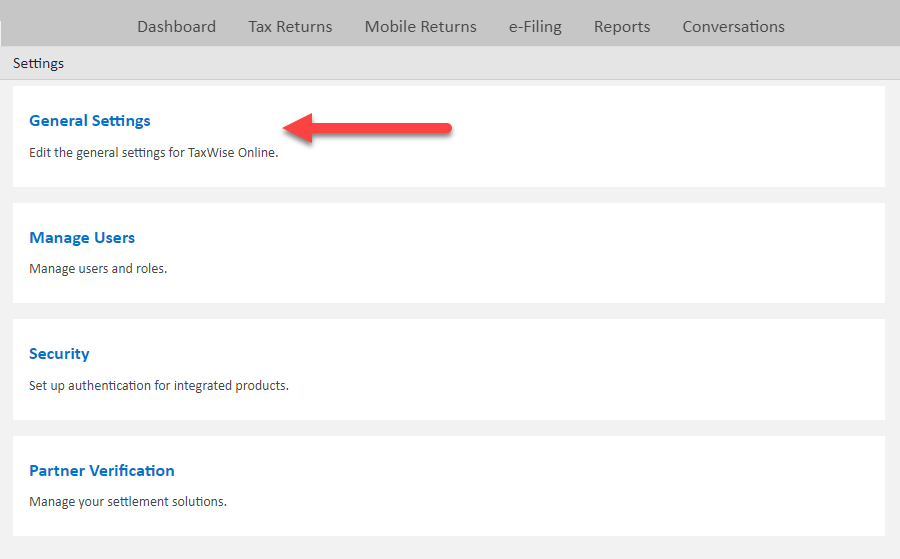
Task: Open the Reports tab
Action: tap(622, 27)
